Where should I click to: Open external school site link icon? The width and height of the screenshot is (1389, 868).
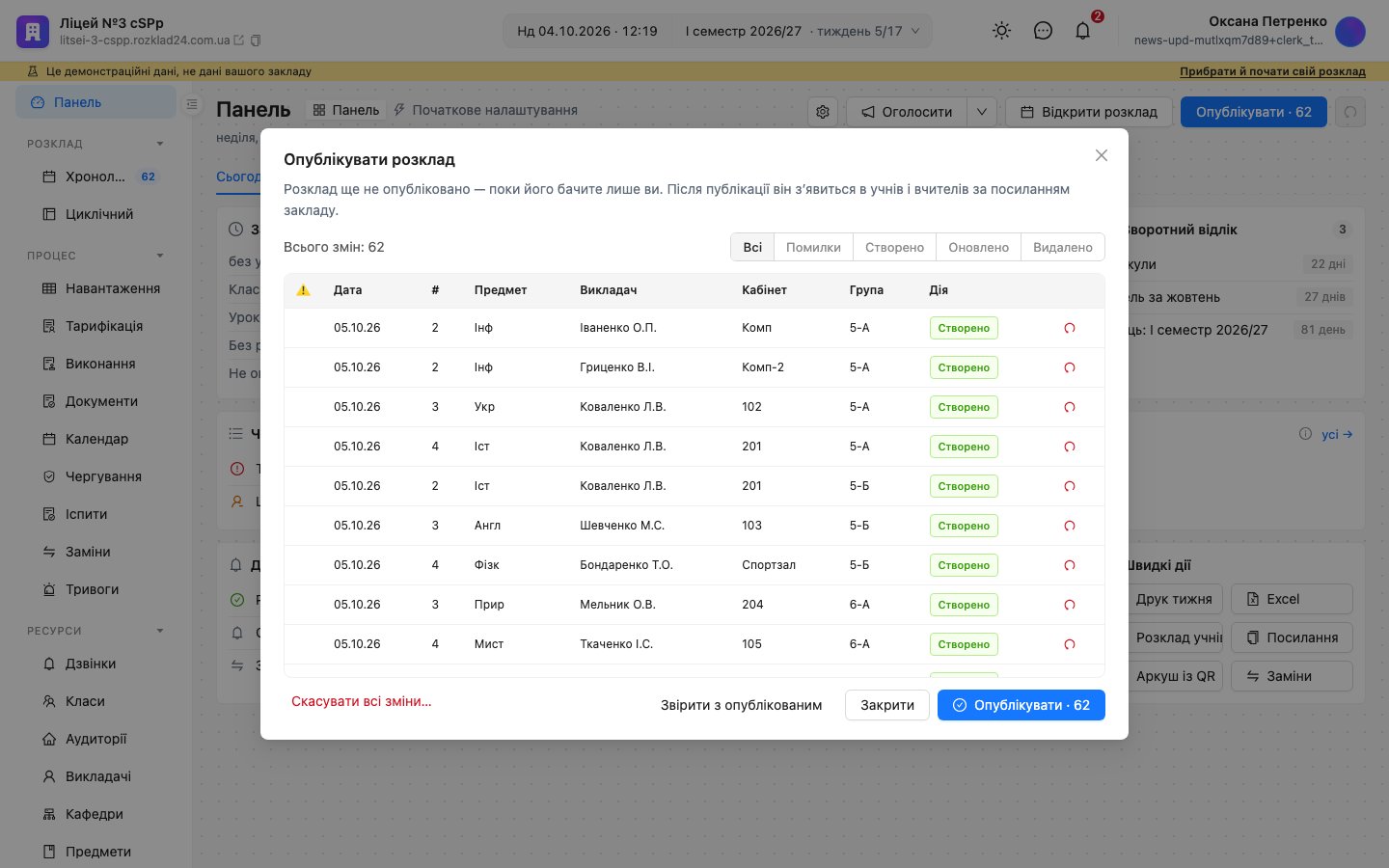point(239,41)
